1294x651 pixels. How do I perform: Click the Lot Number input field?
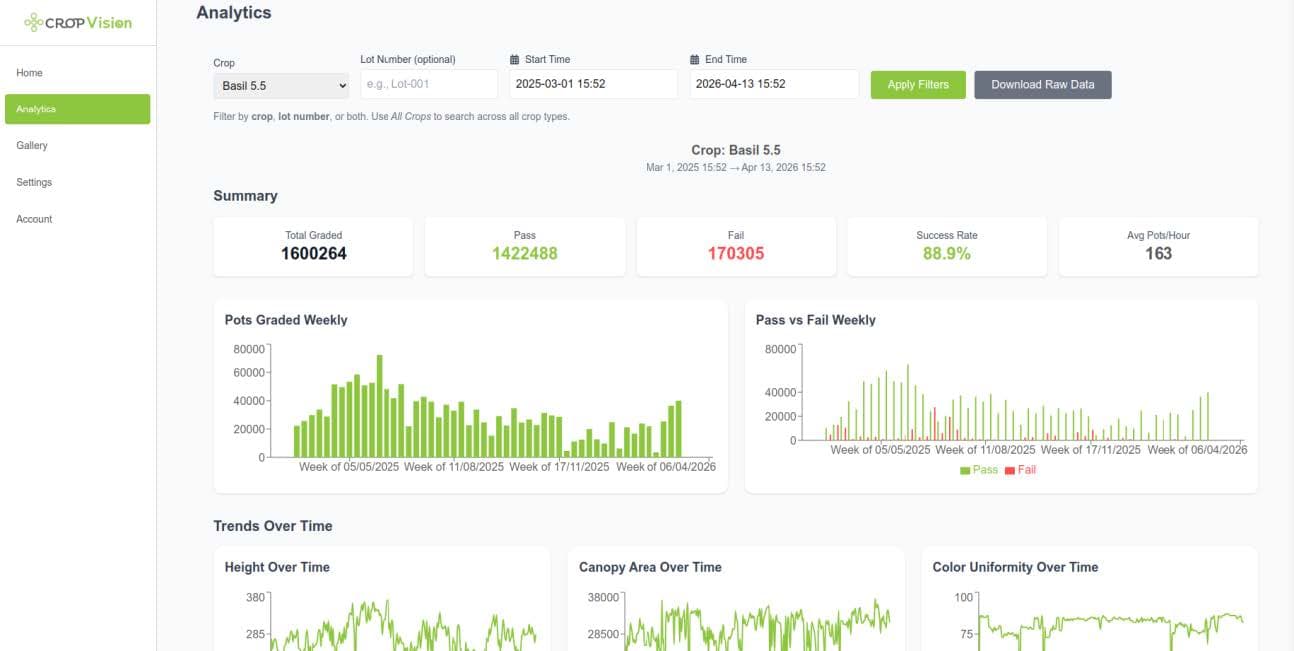pos(428,84)
